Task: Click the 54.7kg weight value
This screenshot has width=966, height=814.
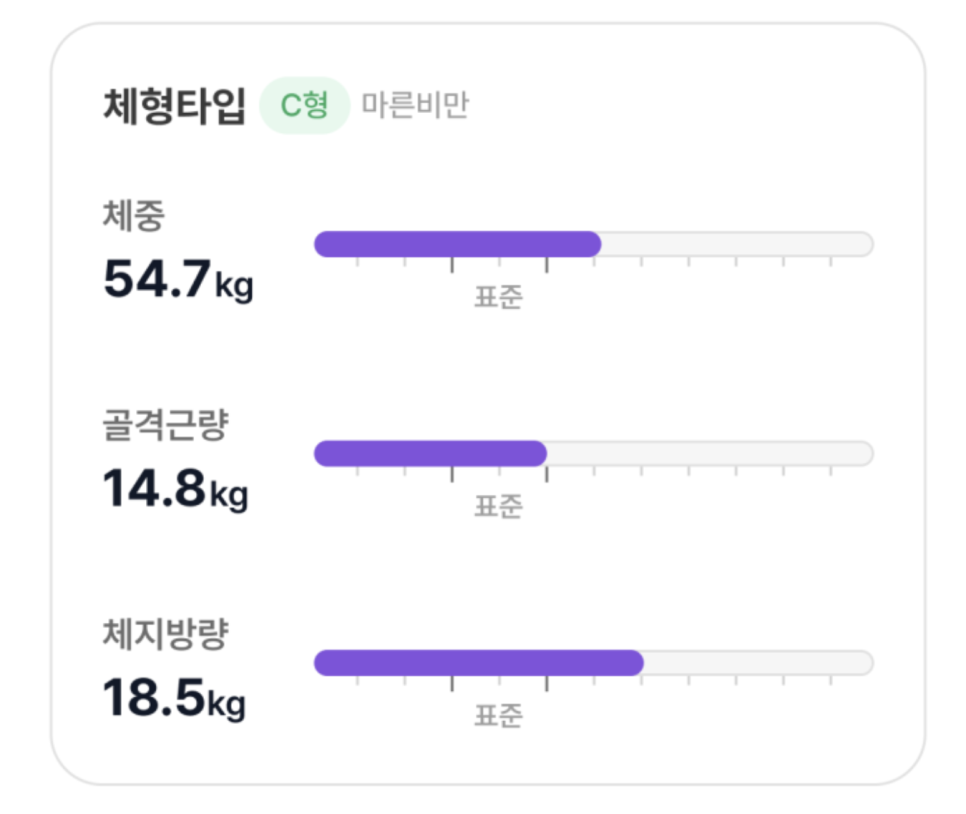Action: pyautogui.click(x=178, y=279)
